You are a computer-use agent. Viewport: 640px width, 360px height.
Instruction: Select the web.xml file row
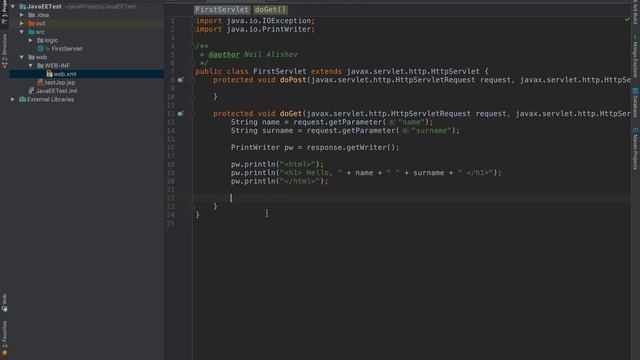point(87,74)
